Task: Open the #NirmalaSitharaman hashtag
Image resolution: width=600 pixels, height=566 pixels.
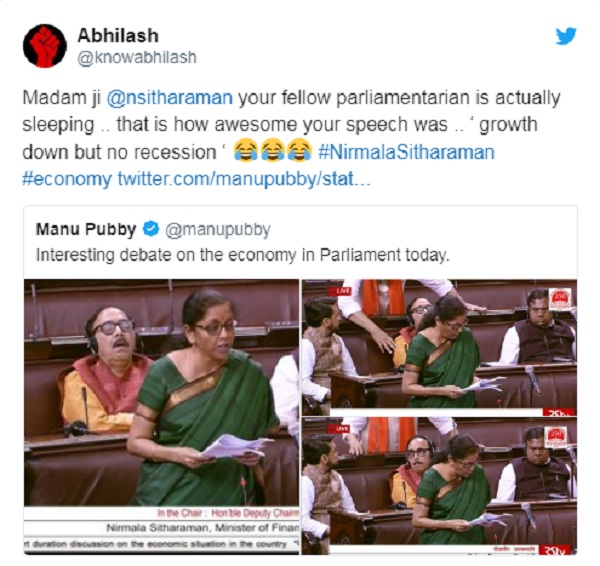Action: [x=406, y=152]
